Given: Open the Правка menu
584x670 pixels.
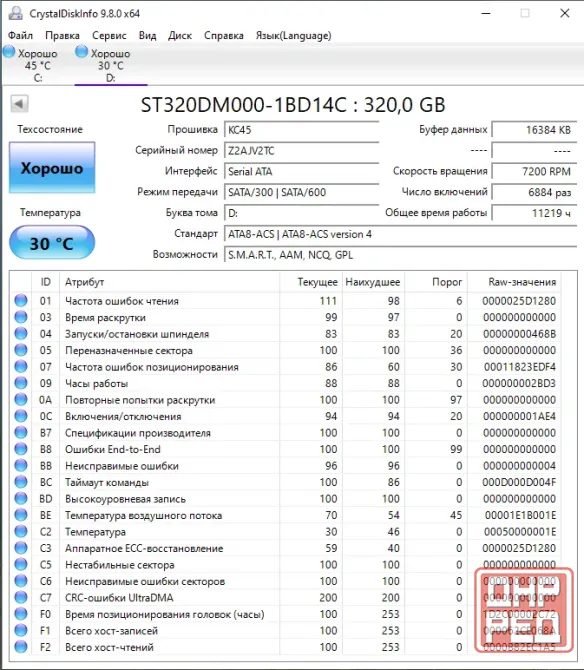Looking at the screenshot, I should coord(62,35).
